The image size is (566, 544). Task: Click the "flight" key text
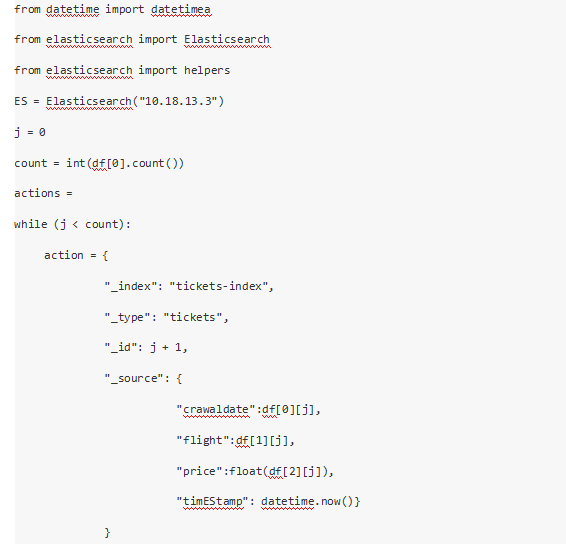(203, 440)
